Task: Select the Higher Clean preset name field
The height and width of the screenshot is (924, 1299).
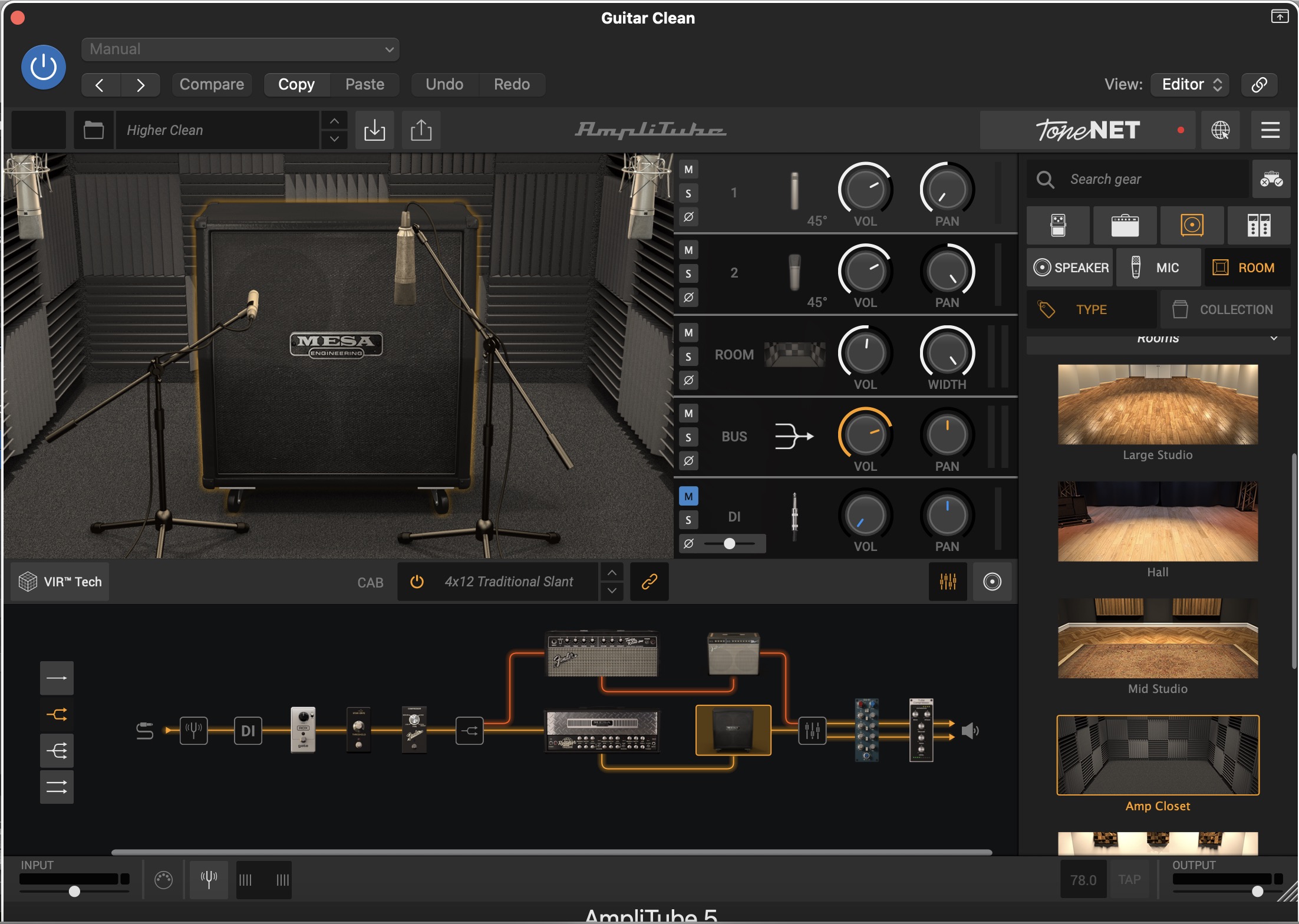Action: (x=218, y=130)
